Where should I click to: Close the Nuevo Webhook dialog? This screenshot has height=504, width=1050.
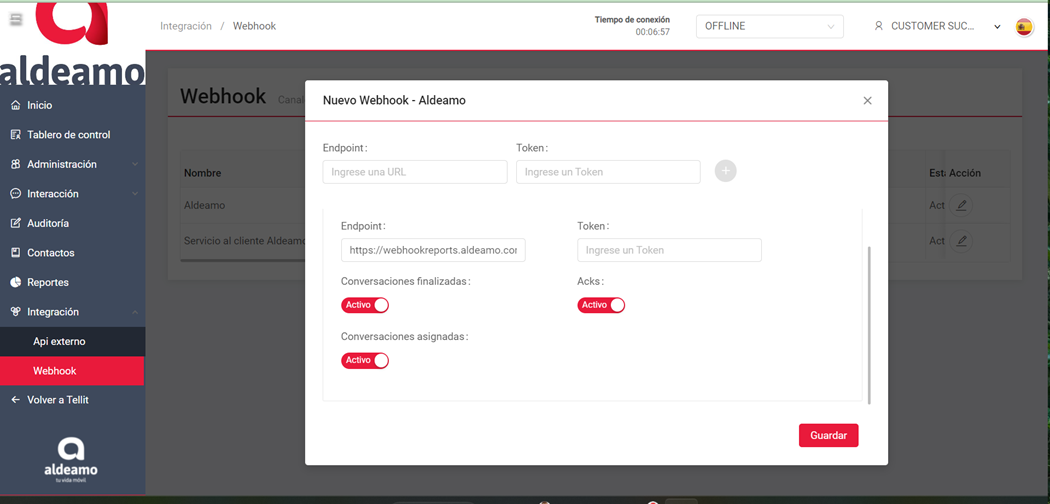pyautogui.click(x=867, y=100)
